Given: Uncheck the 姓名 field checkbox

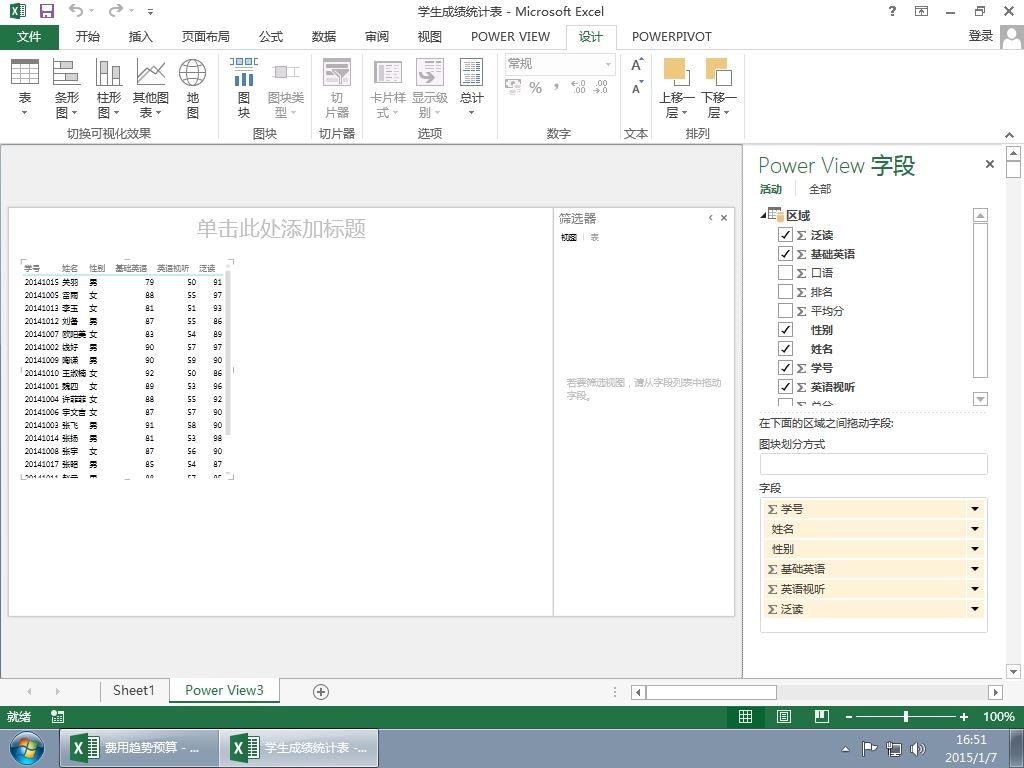Looking at the screenshot, I should (786, 349).
